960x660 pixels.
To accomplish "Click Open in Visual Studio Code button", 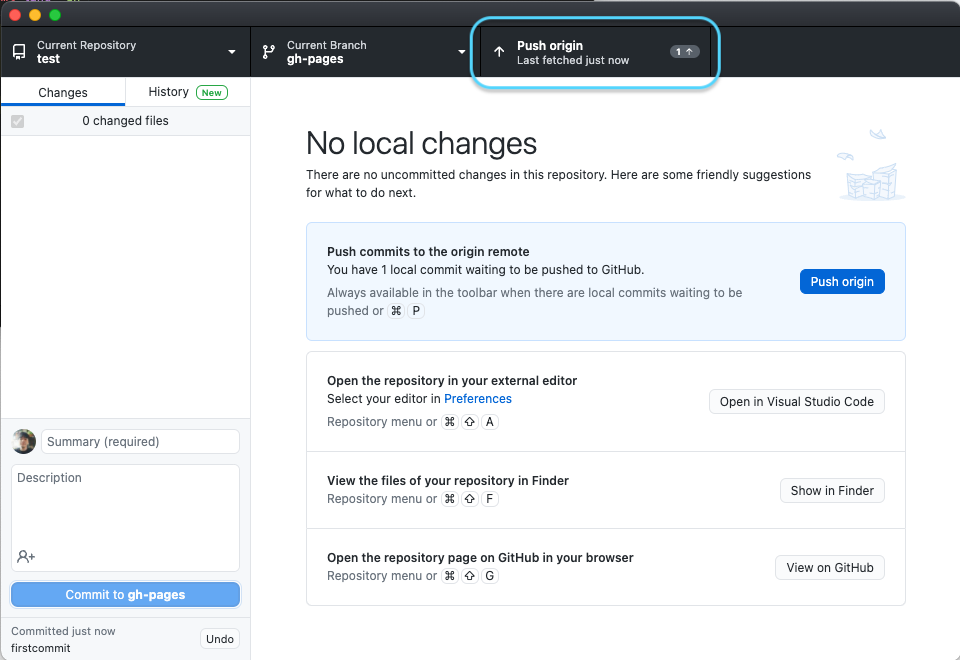I will [797, 402].
